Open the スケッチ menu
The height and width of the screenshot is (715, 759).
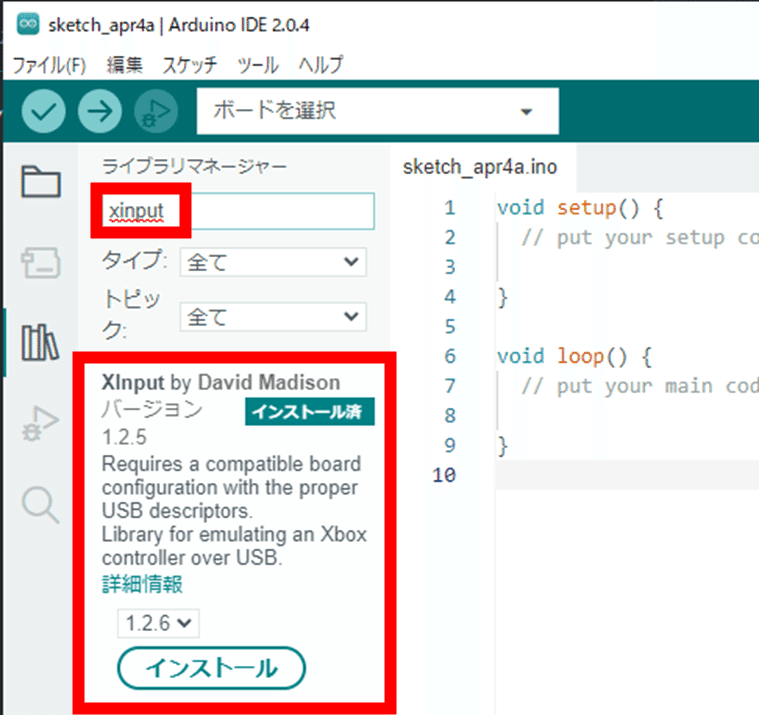(190, 65)
